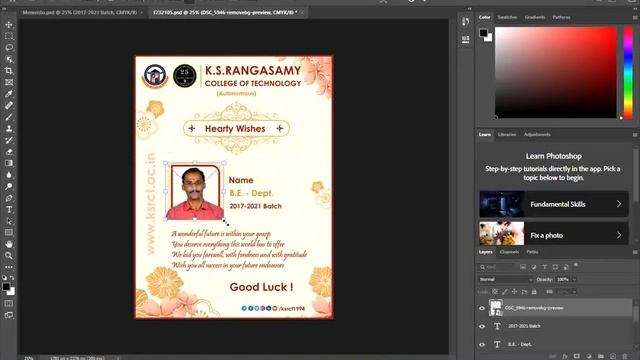Toggle filter for smart objects
The width and height of the screenshot is (640, 360).
(x=566, y=267)
